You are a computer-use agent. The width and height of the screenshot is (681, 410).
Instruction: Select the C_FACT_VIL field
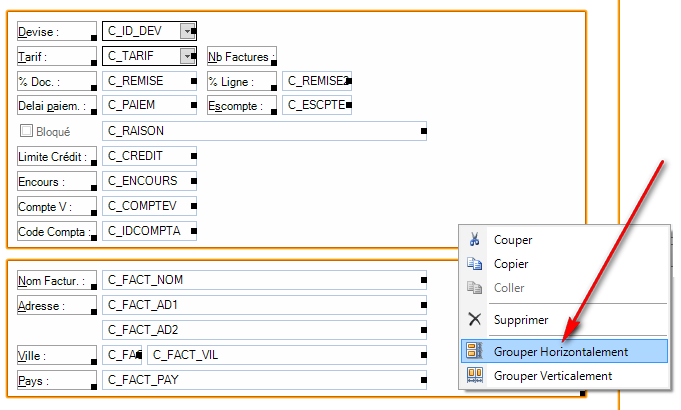286,355
